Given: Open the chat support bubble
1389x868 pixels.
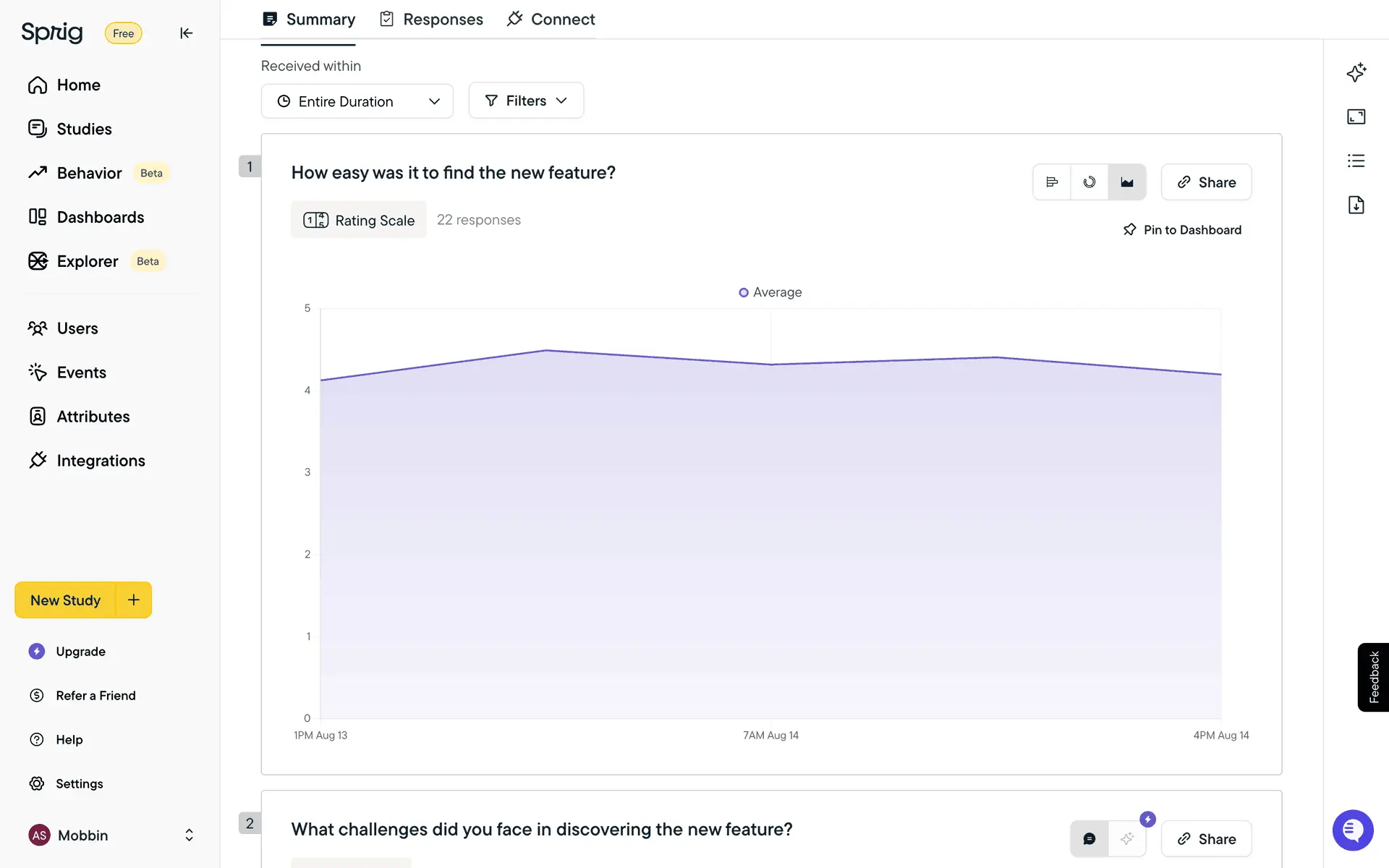Looking at the screenshot, I should 1352,830.
